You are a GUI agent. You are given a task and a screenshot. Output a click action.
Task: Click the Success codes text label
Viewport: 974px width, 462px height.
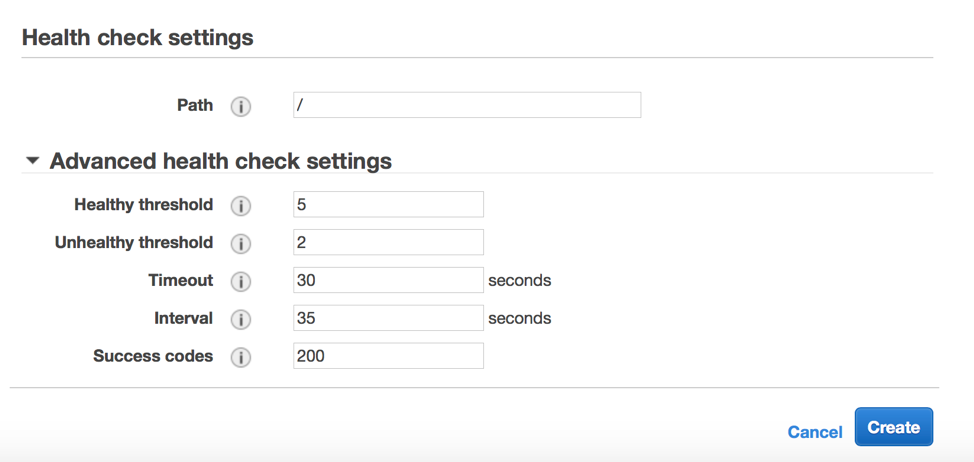coord(153,356)
